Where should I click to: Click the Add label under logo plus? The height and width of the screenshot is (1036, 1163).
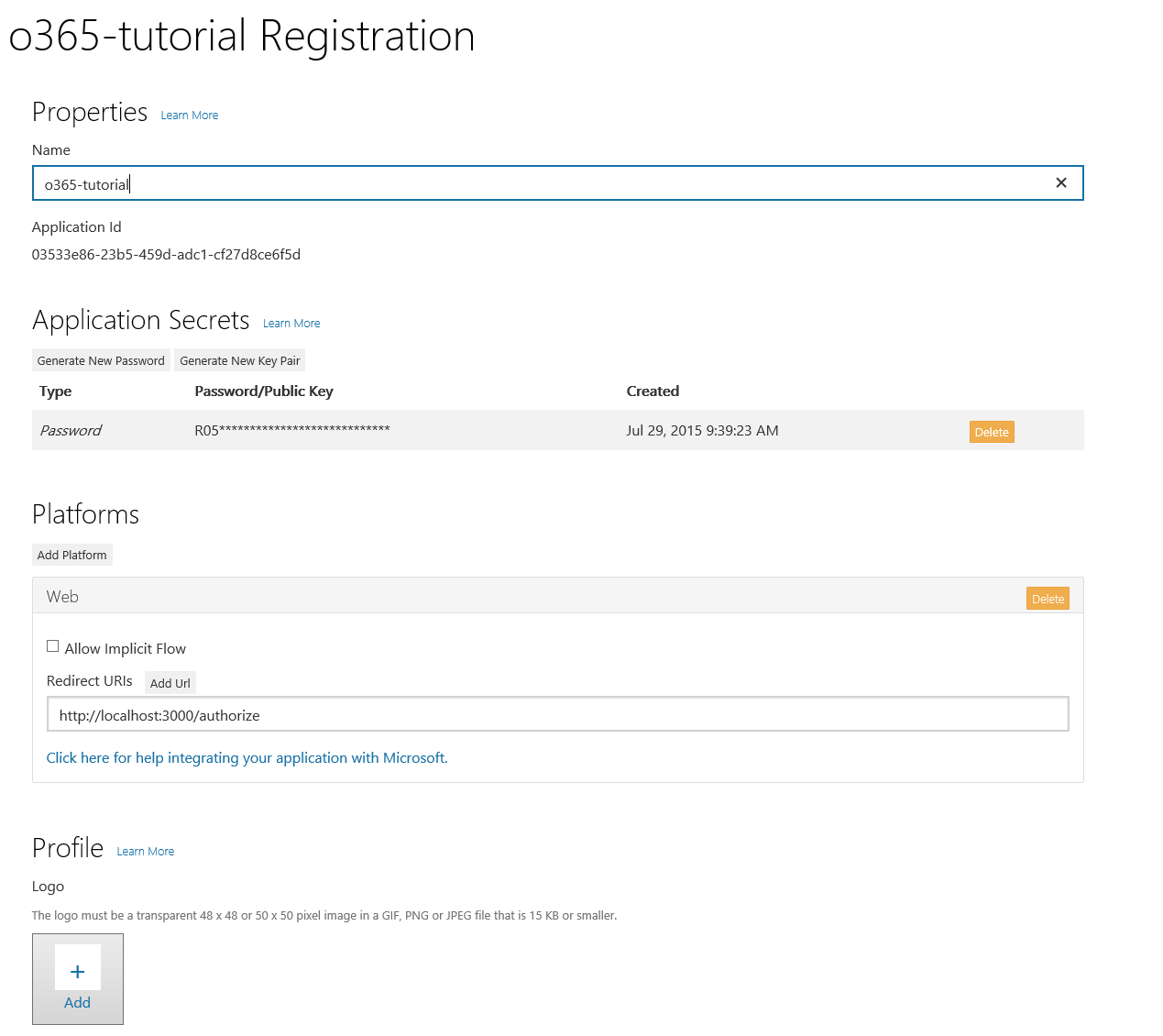(78, 1003)
